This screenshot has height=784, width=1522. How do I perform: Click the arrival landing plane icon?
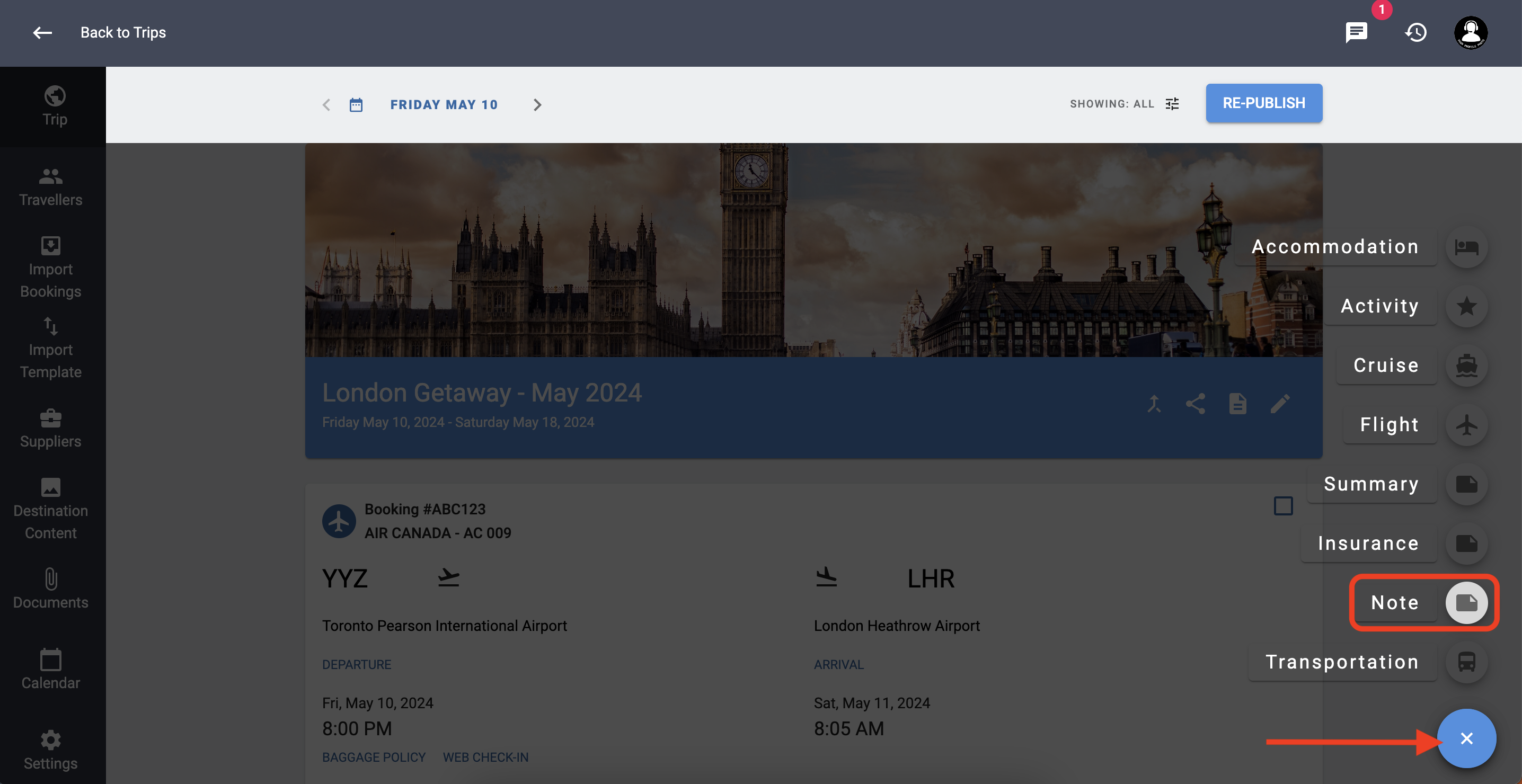[x=826, y=577]
